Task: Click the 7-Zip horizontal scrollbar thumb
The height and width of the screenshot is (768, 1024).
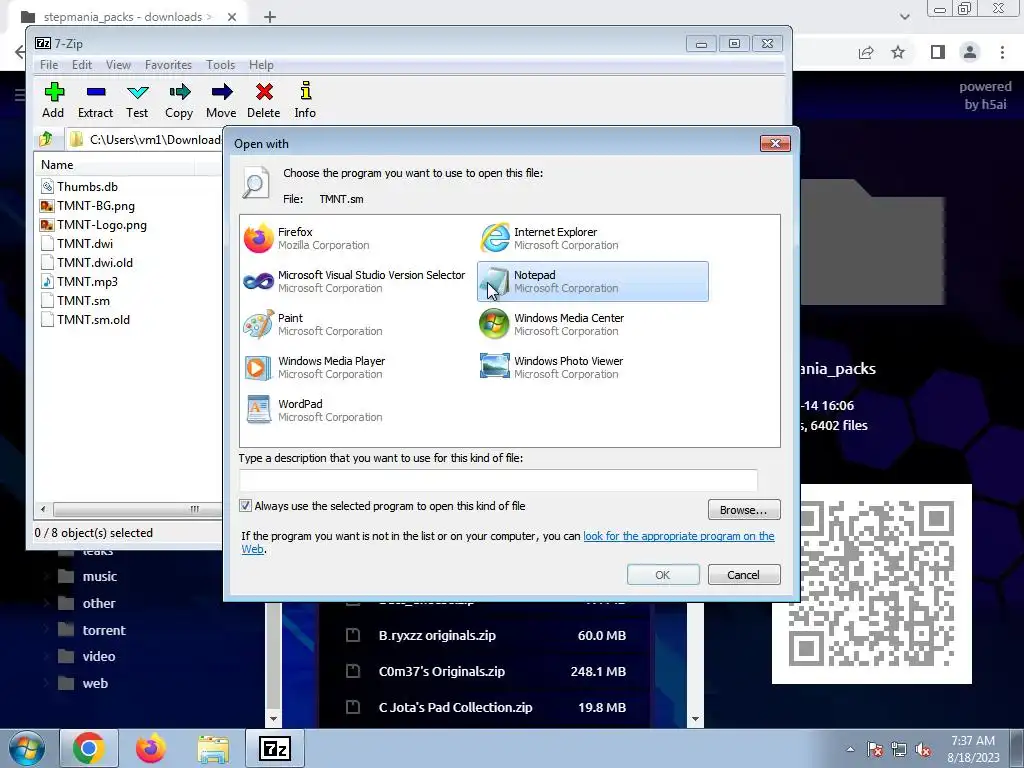Action: pyautogui.click(x=136, y=509)
